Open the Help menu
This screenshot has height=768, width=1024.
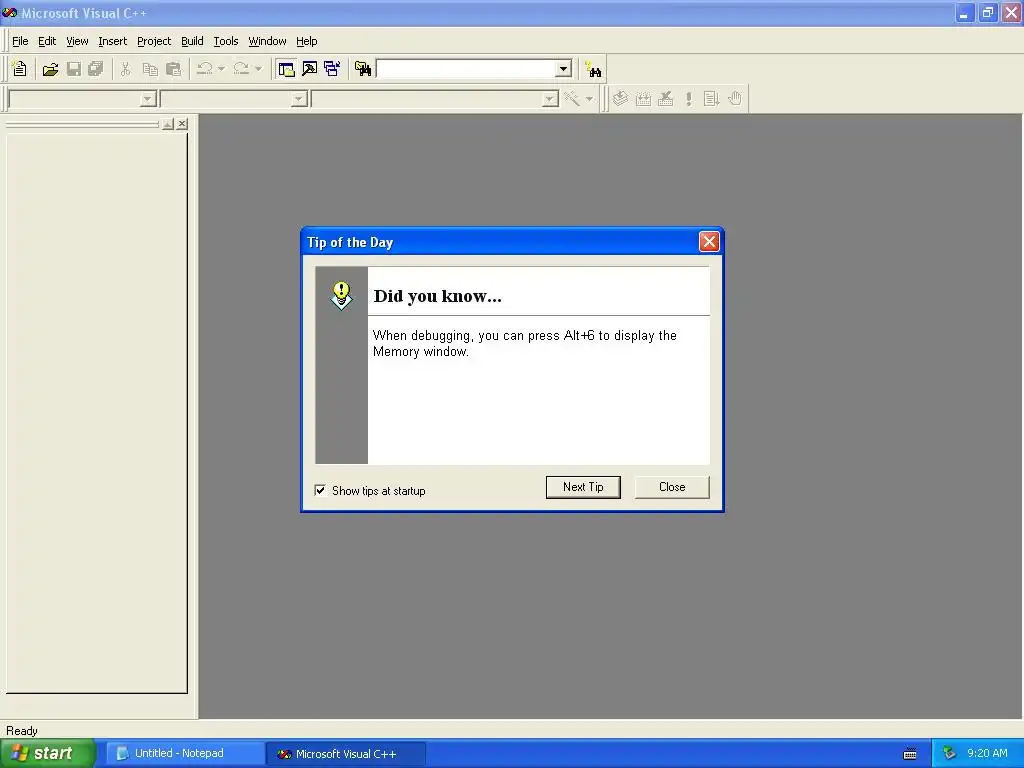(x=306, y=41)
